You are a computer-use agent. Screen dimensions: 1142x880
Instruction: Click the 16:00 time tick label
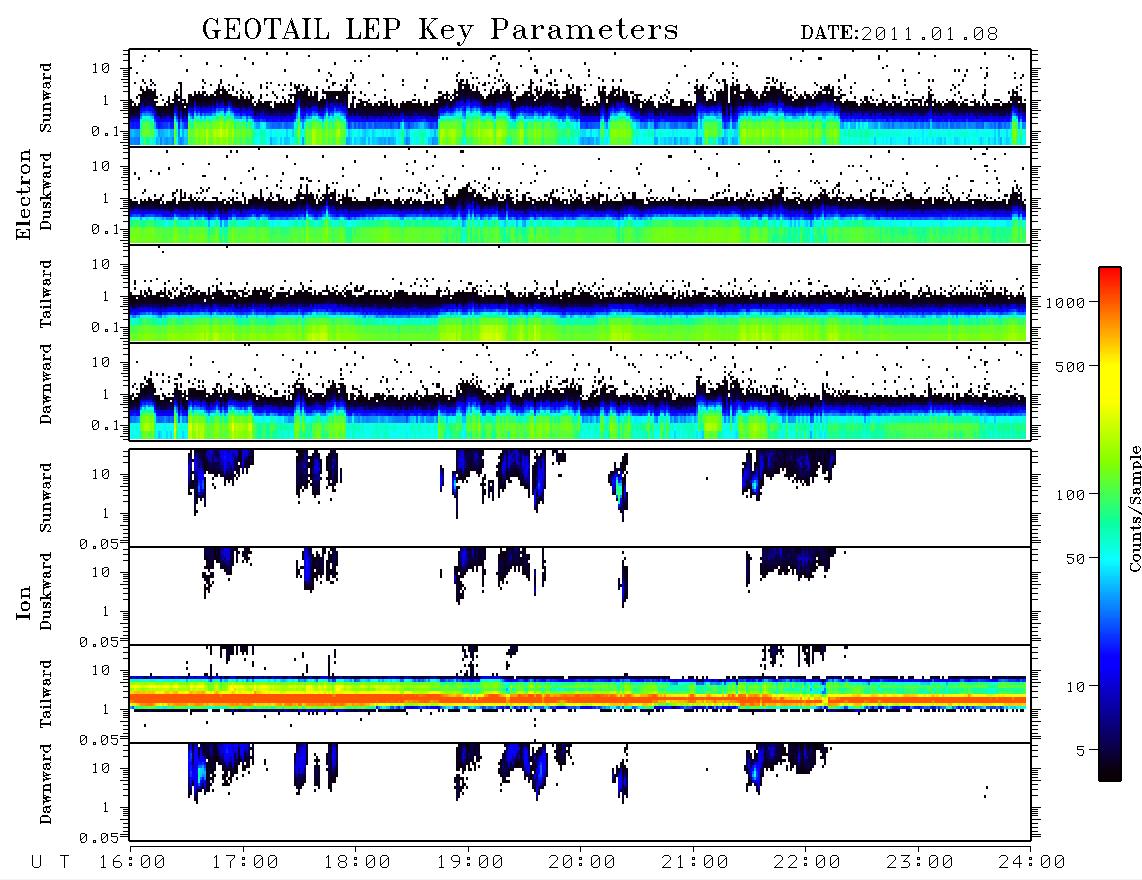[132, 863]
